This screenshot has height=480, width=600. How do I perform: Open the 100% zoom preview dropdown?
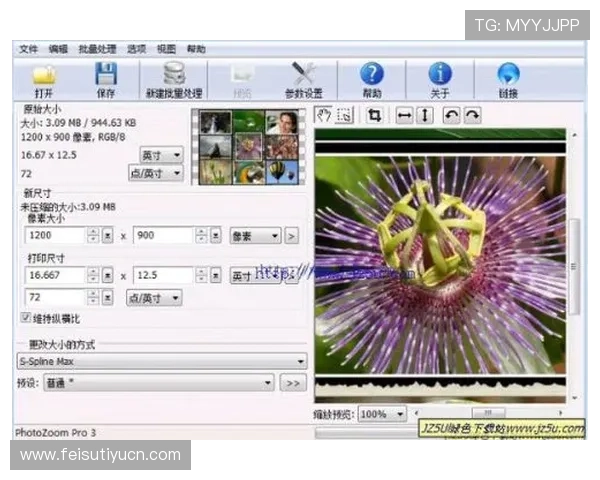point(382,414)
